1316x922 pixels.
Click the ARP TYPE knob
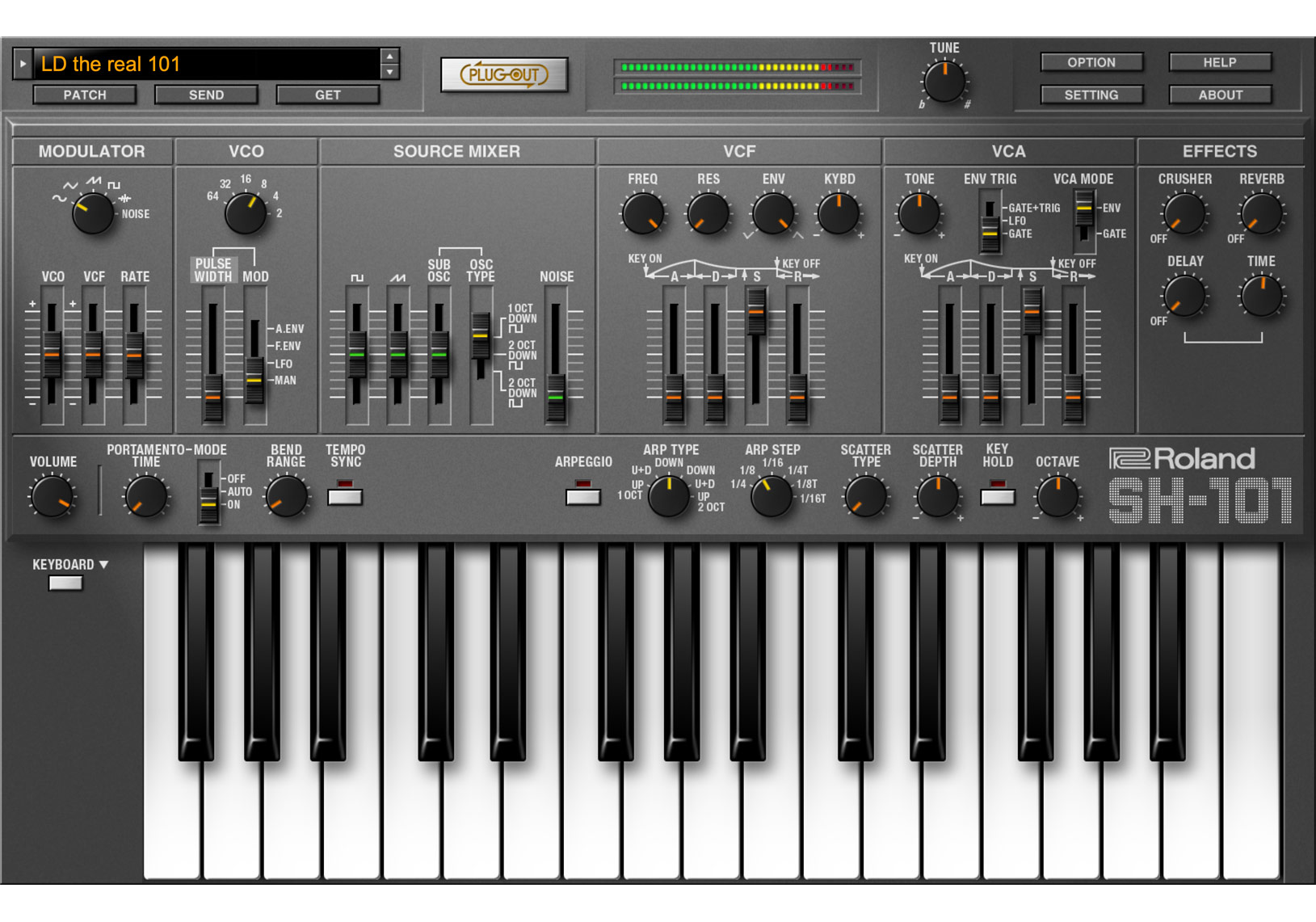pyautogui.click(x=669, y=496)
